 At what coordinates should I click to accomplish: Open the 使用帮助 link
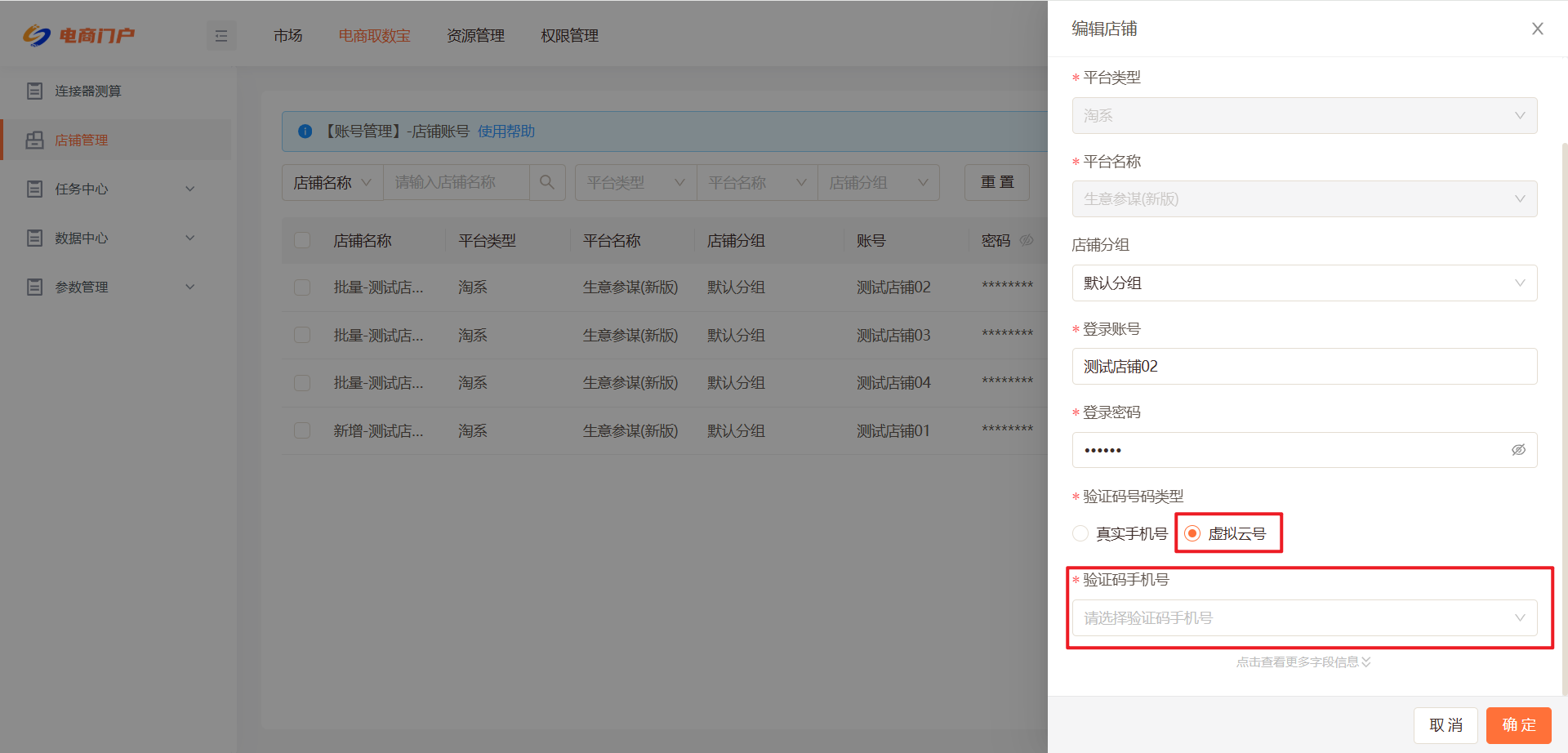[506, 131]
